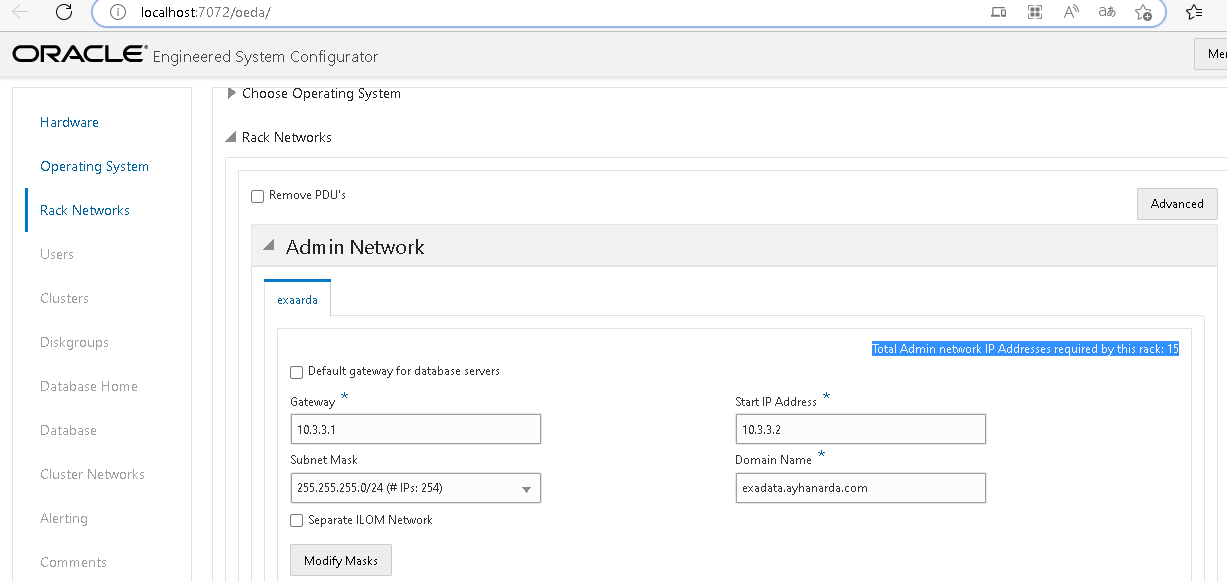The height and width of the screenshot is (582, 1227).
Task: Open the Menu button at top right
Action: tap(1211, 54)
